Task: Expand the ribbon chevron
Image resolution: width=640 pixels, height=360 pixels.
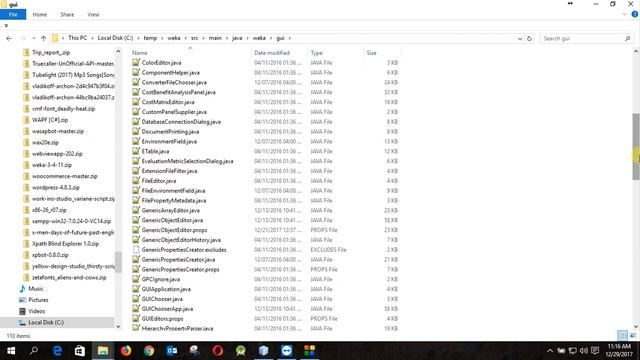Action: [x=624, y=14]
